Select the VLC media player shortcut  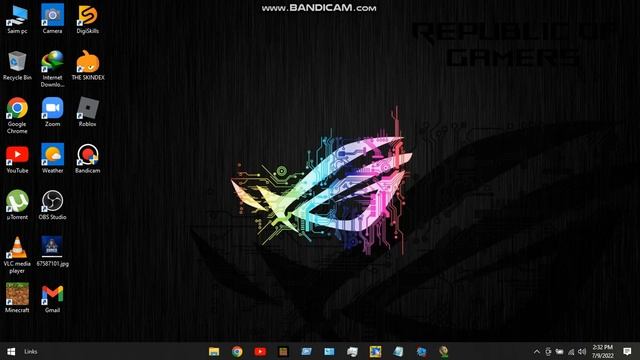tap(17, 255)
